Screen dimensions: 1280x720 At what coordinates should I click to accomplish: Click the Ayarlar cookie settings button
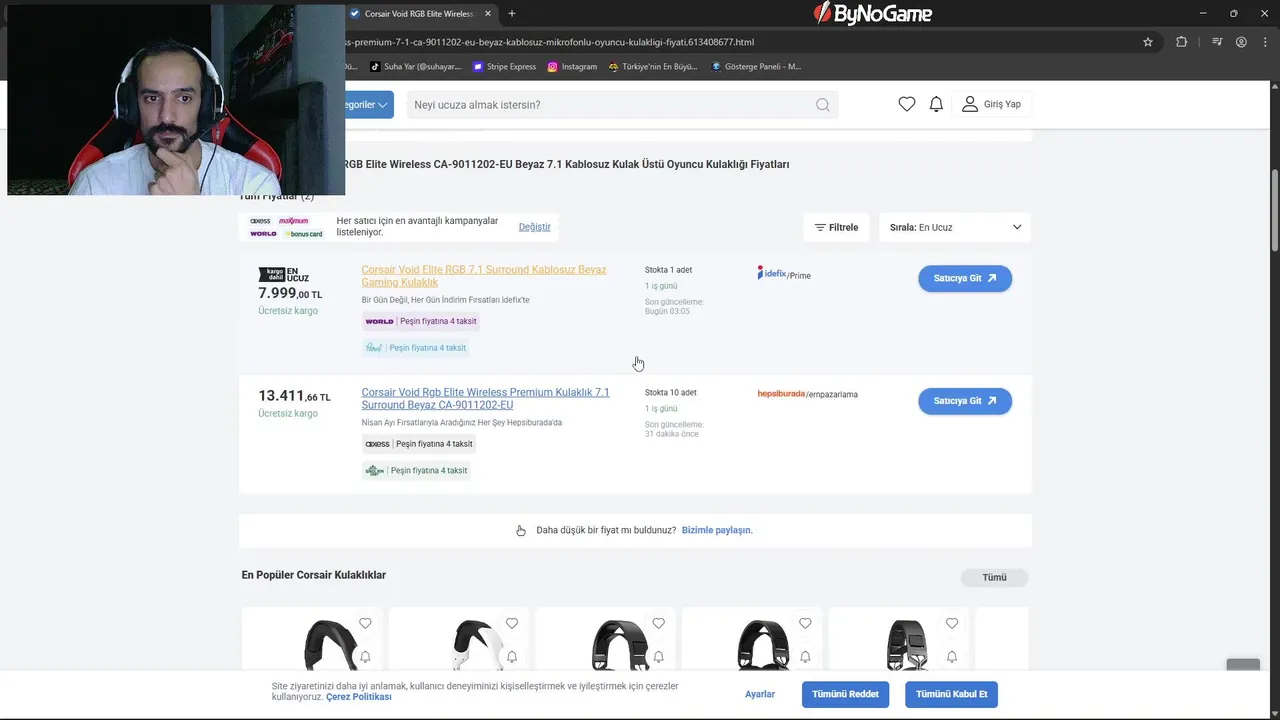pos(760,694)
